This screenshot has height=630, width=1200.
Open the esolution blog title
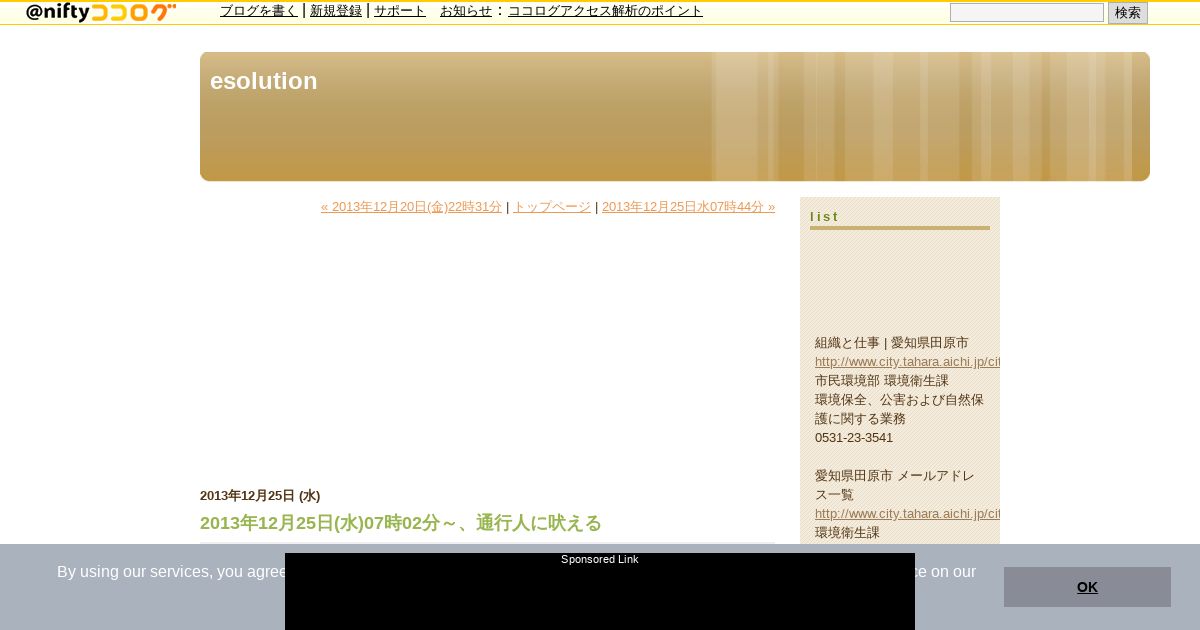[263, 81]
